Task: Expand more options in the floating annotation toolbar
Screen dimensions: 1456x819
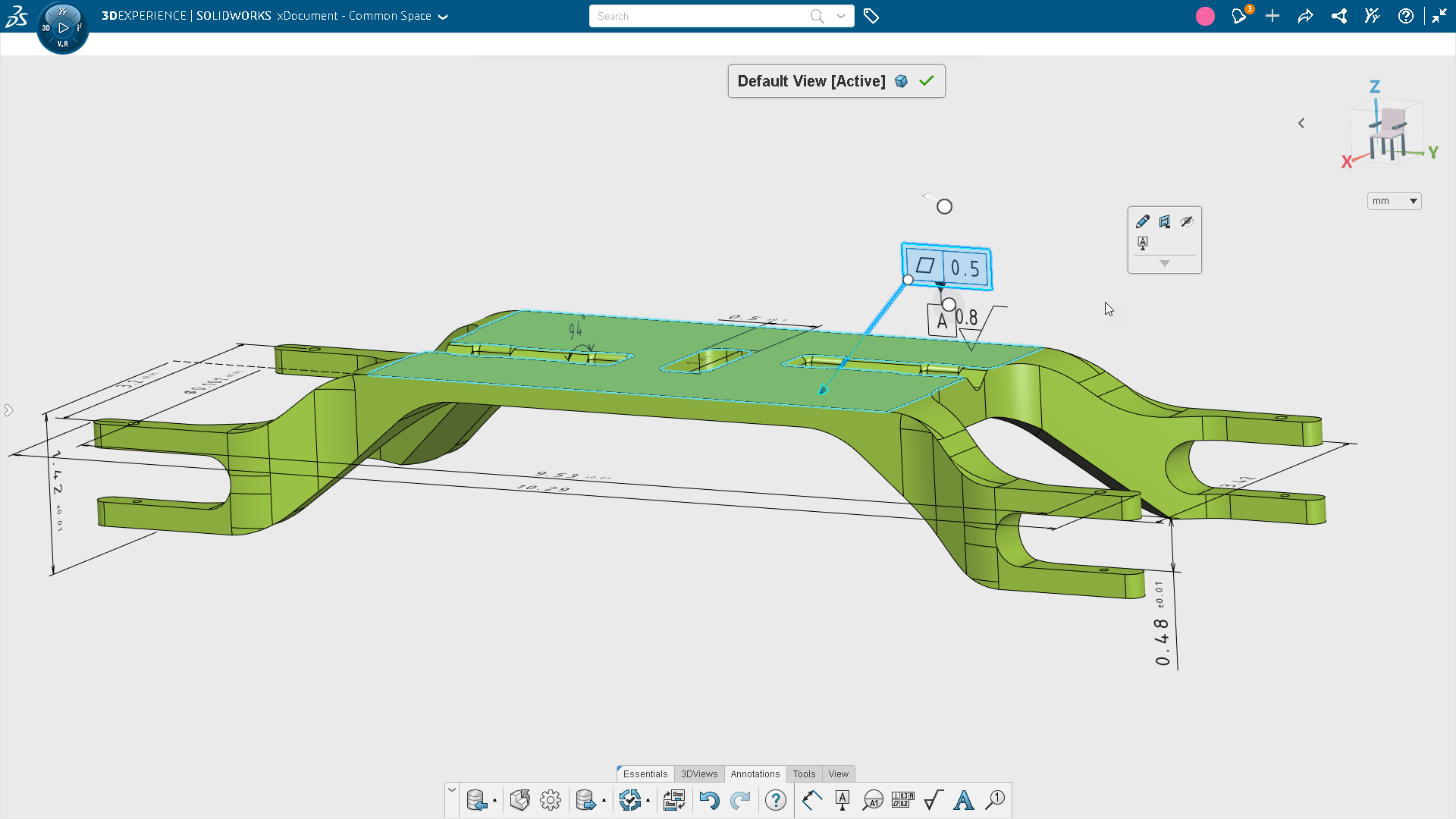Action: (1165, 263)
